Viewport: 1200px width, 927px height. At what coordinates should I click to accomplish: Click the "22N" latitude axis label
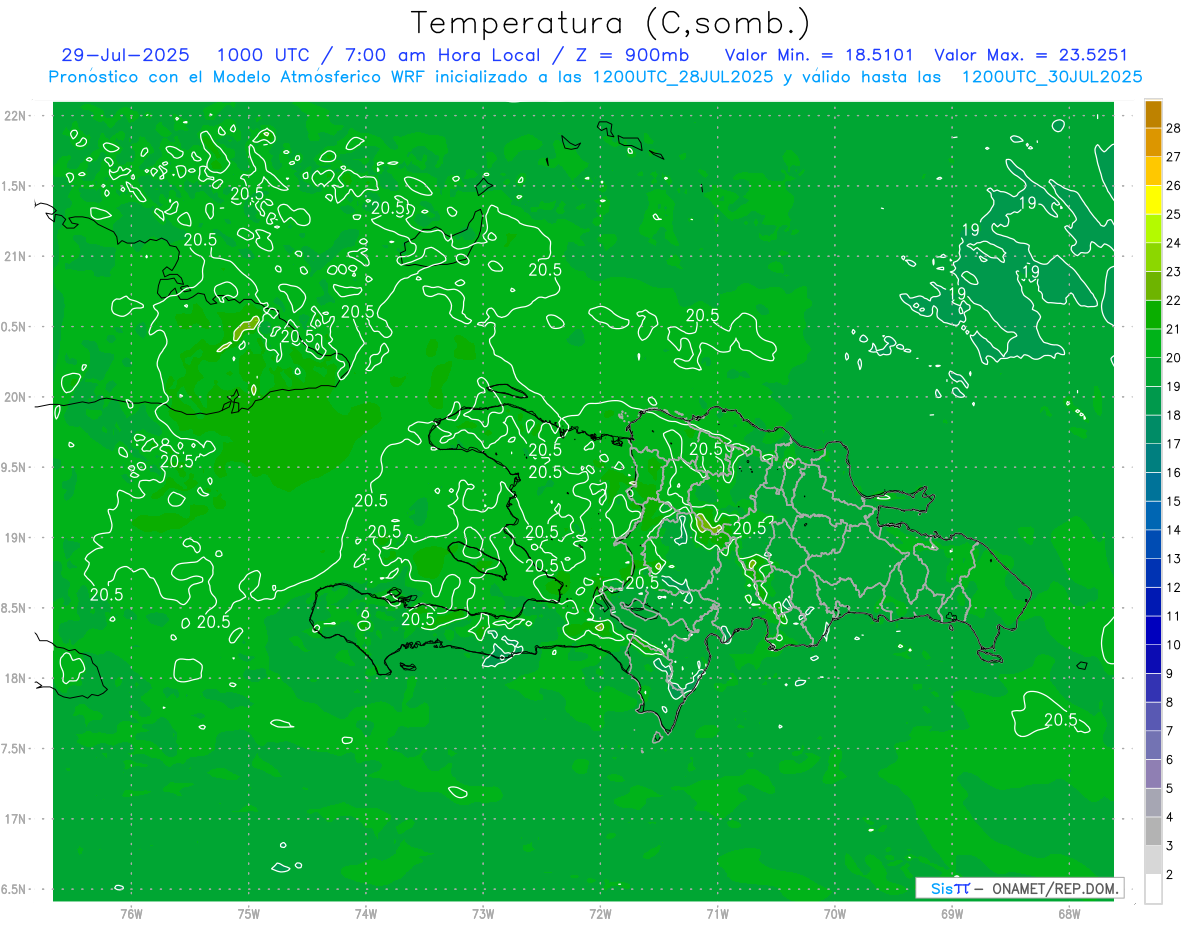coord(14,116)
